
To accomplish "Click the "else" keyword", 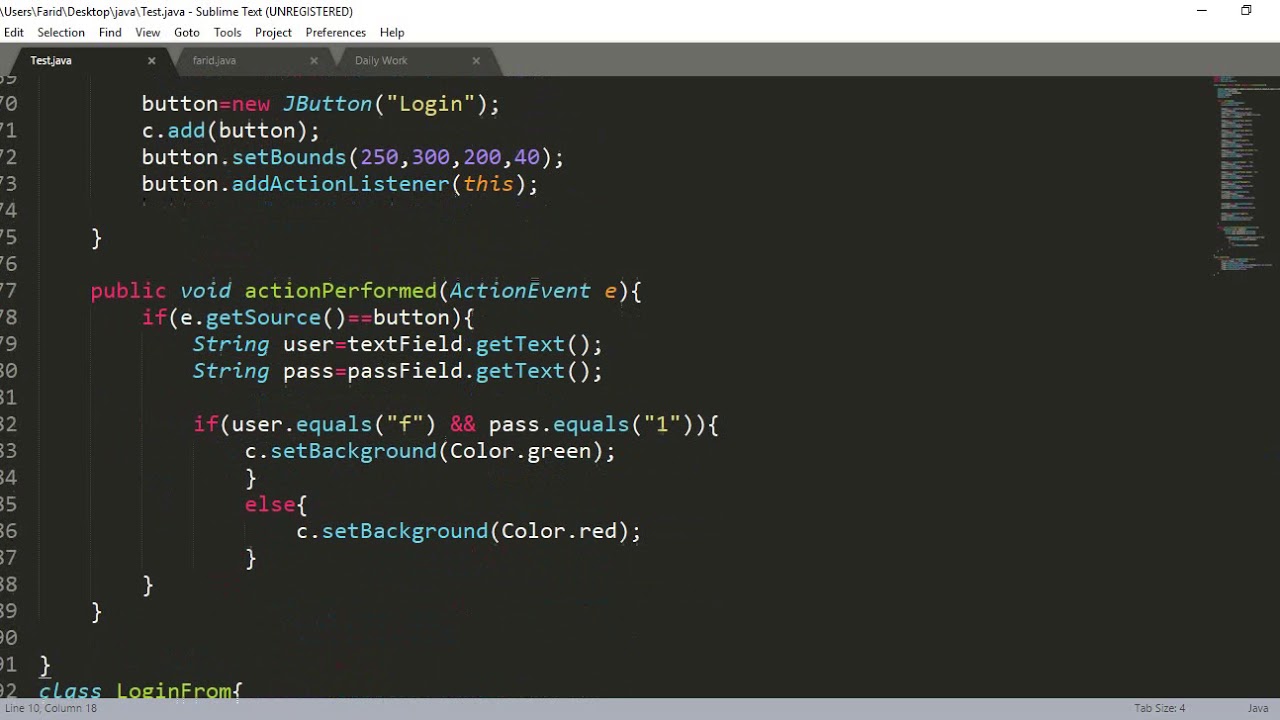I will point(270,504).
